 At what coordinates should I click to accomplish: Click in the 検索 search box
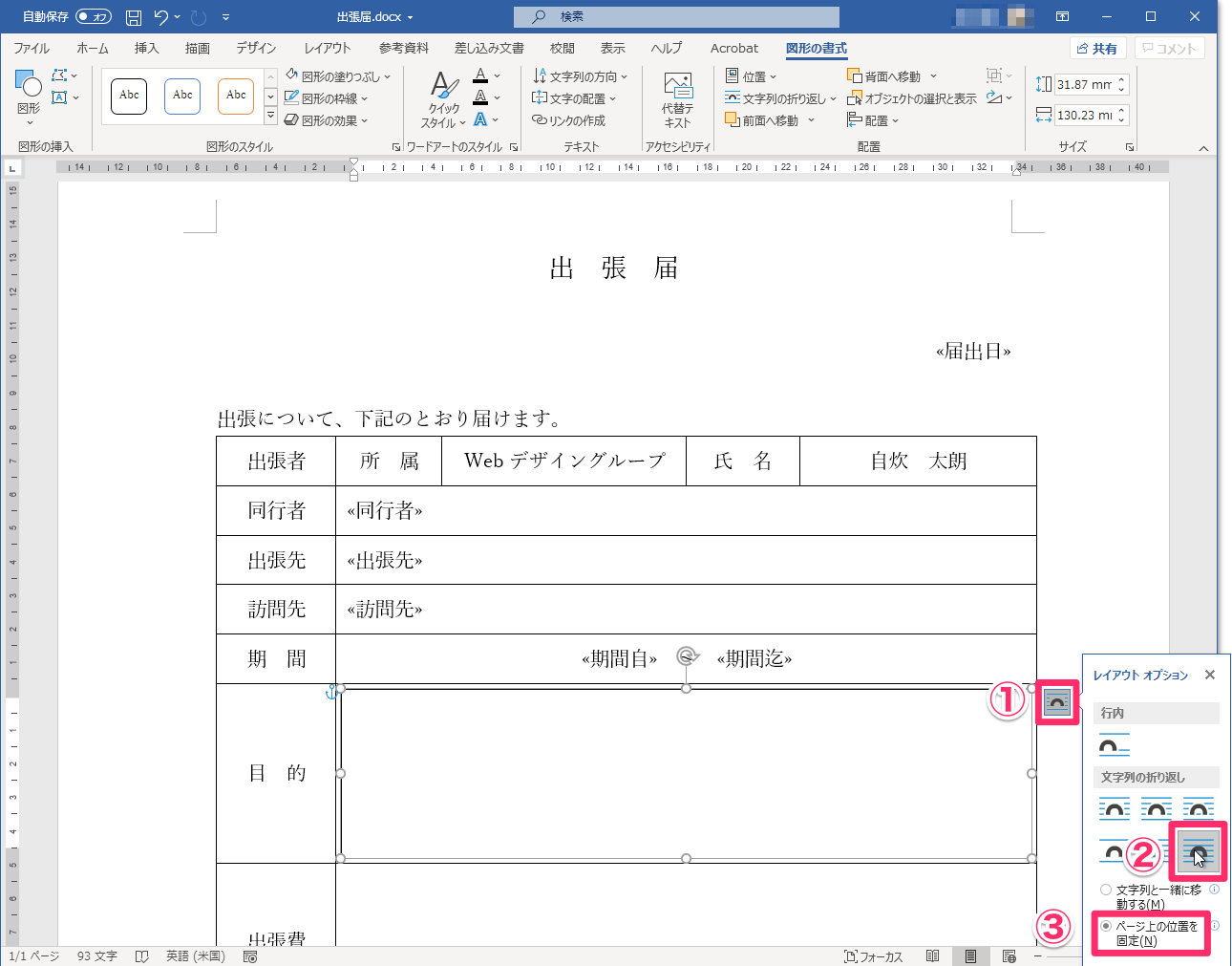[676, 16]
